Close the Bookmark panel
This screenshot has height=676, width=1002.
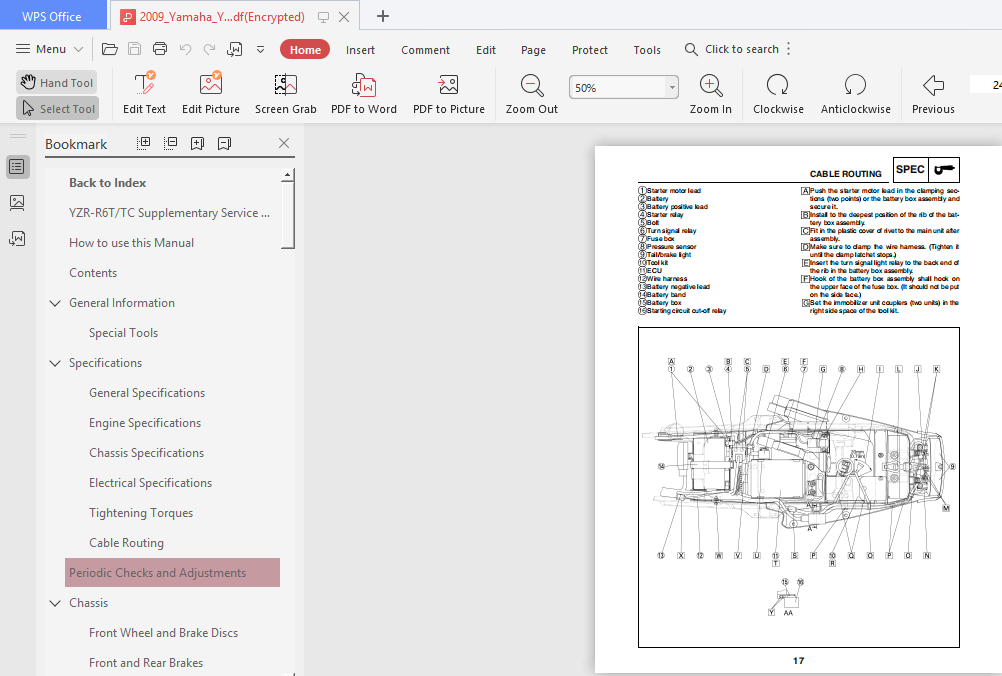tap(284, 143)
